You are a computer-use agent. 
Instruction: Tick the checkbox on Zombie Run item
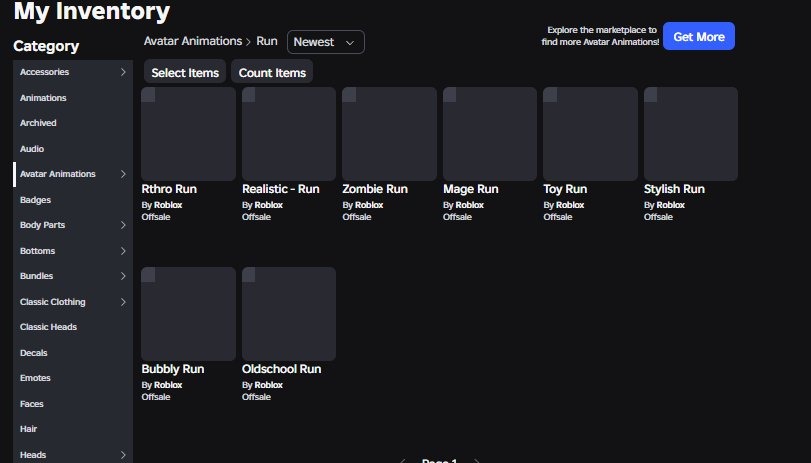click(x=349, y=95)
